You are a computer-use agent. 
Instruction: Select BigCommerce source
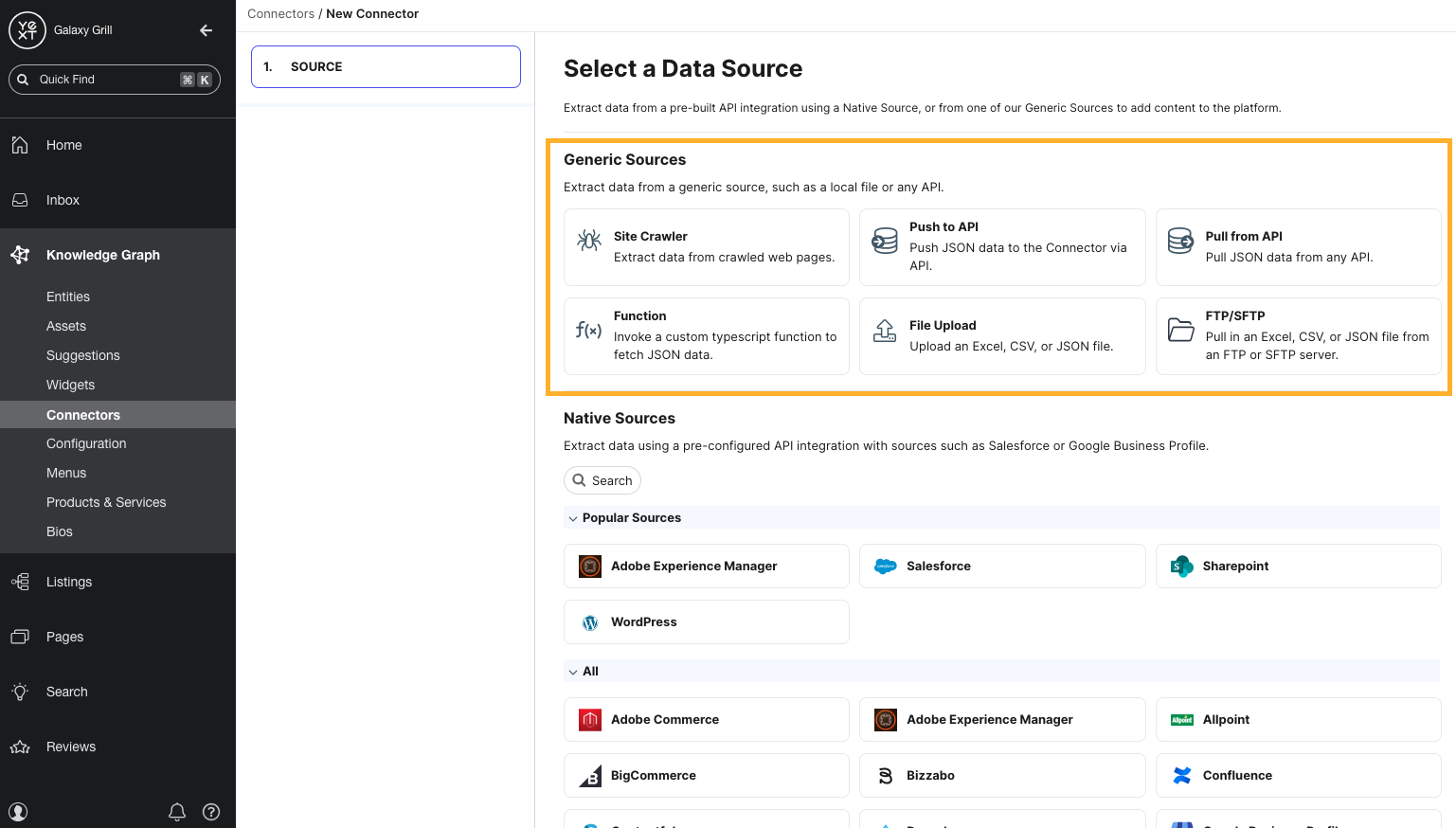tap(707, 776)
